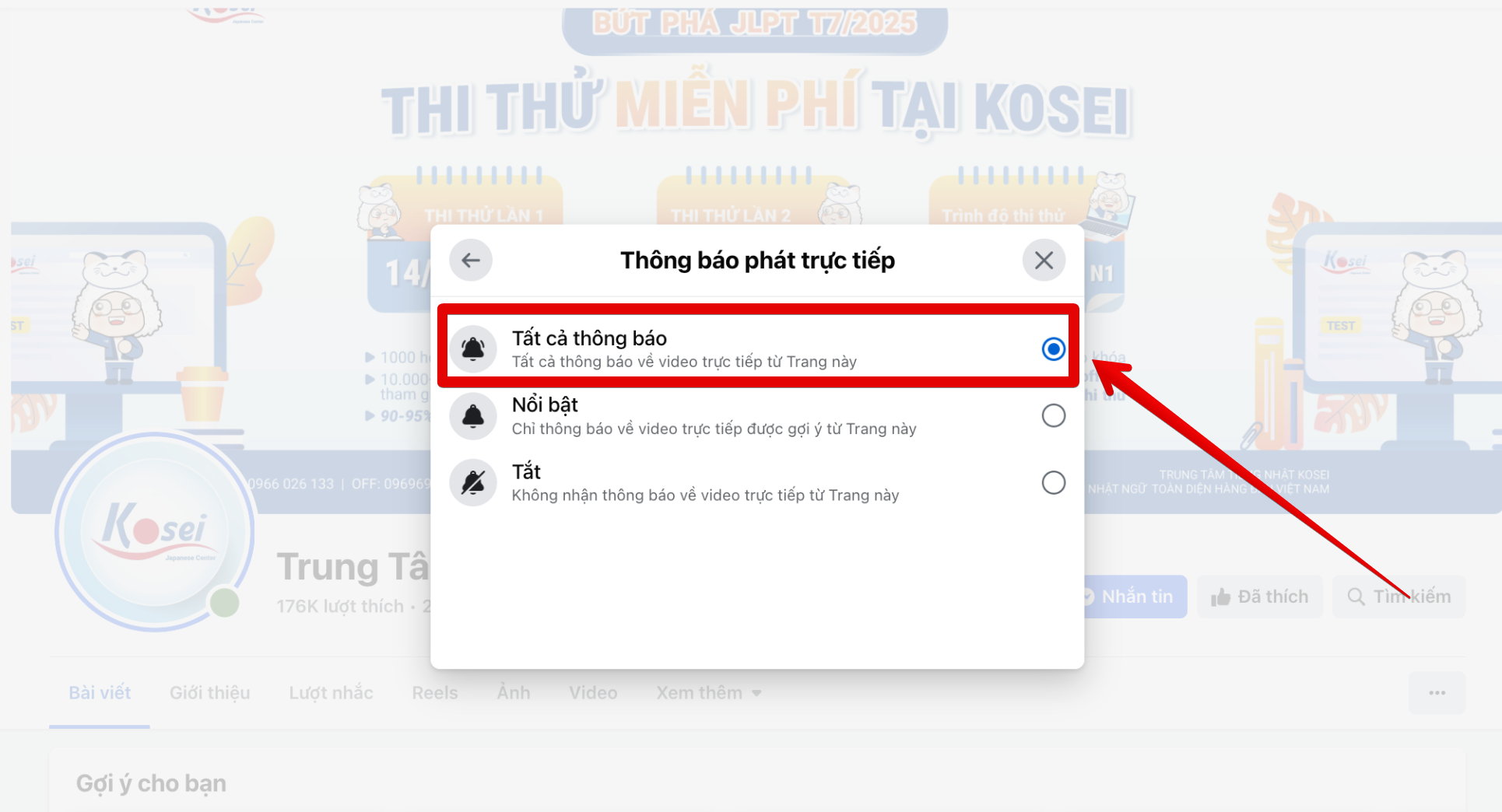
Task: Expand the Xem thêm dropdown
Action: [708, 692]
